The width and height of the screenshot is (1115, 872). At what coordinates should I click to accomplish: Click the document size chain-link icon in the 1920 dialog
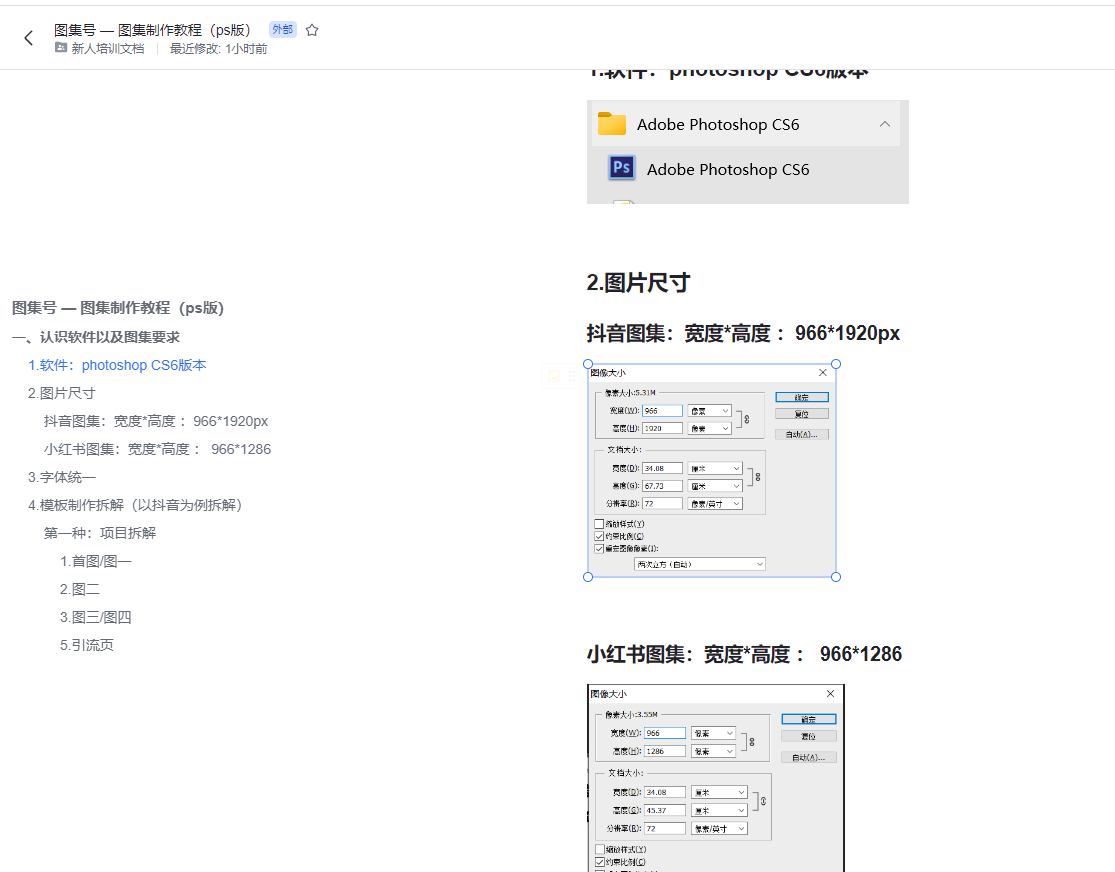click(758, 477)
